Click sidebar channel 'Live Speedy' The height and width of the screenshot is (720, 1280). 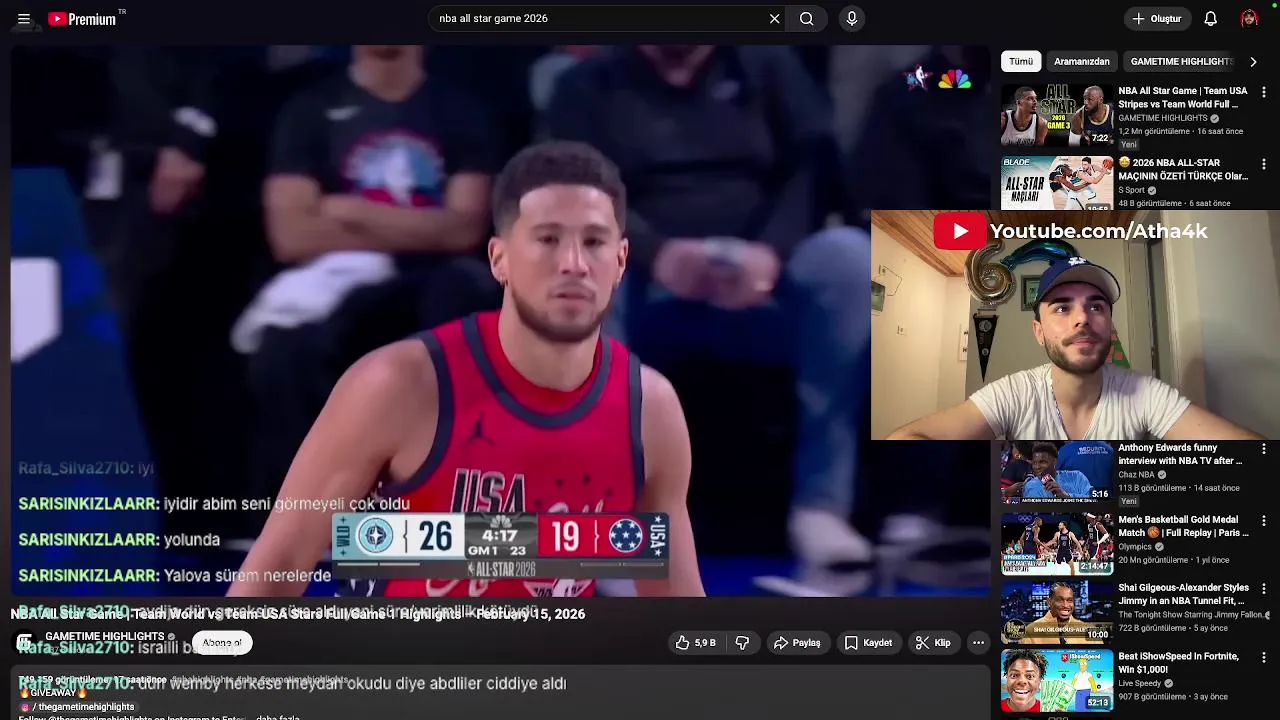(1141, 684)
